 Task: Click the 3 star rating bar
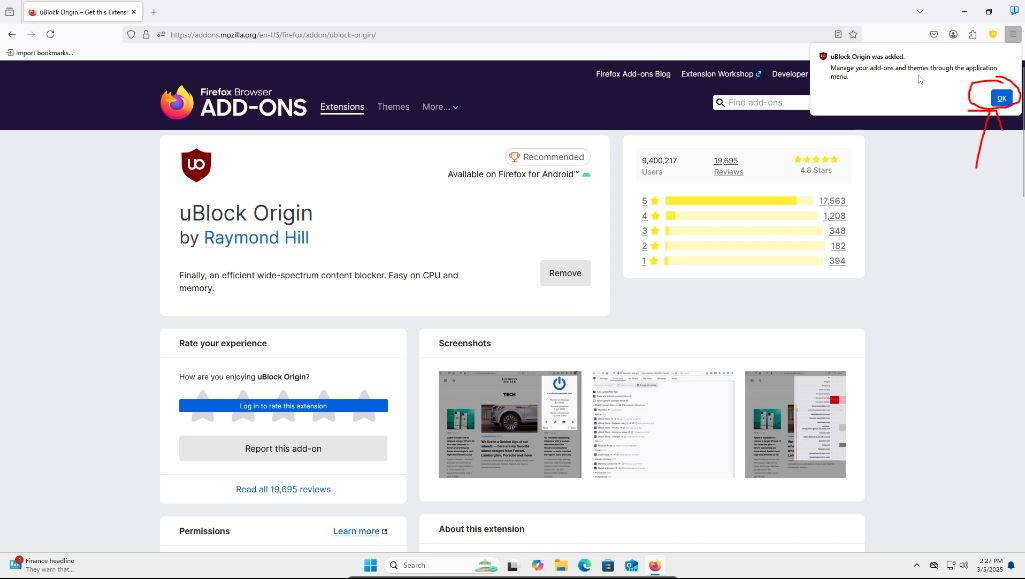(x=744, y=231)
